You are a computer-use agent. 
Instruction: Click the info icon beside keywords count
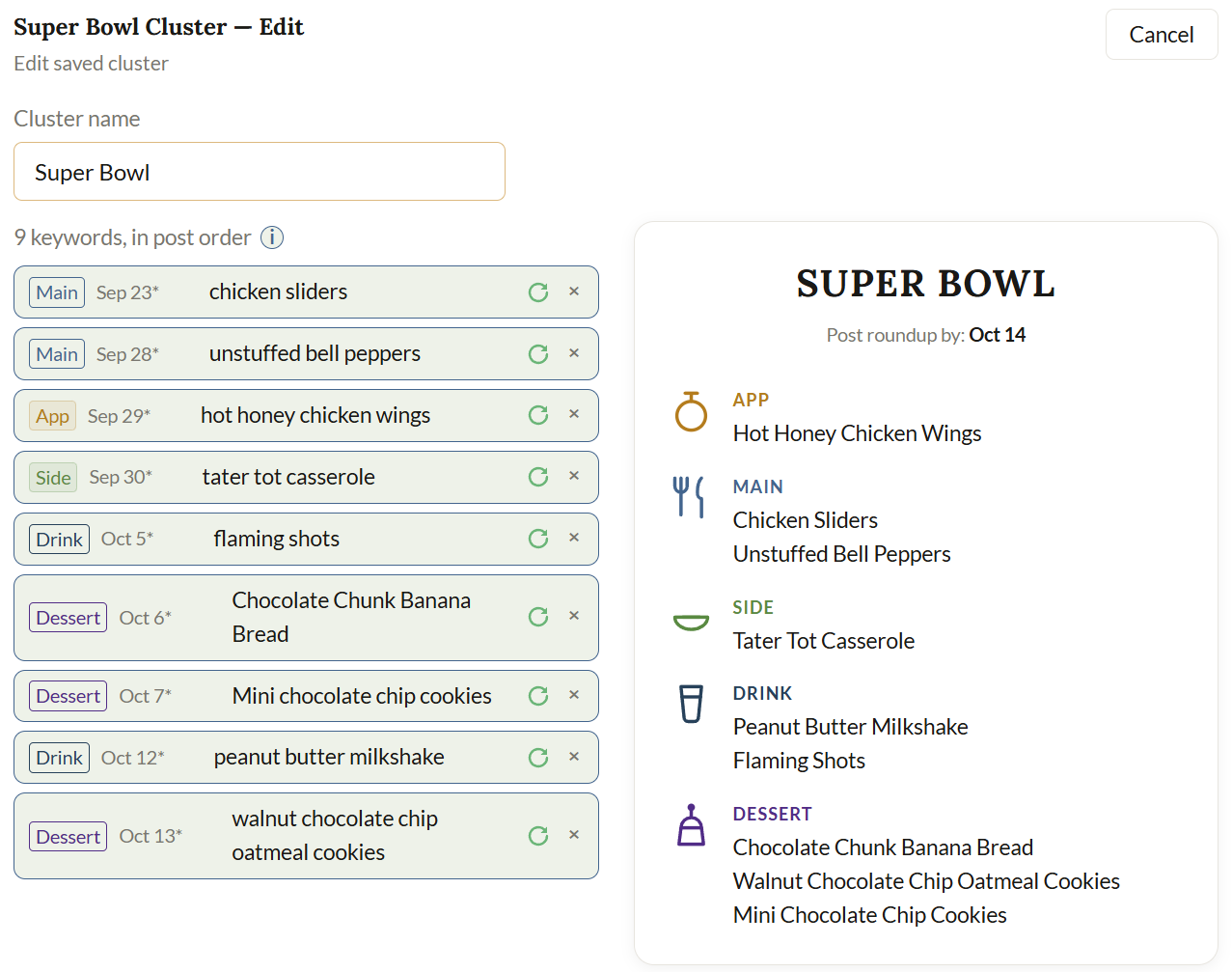point(272,237)
